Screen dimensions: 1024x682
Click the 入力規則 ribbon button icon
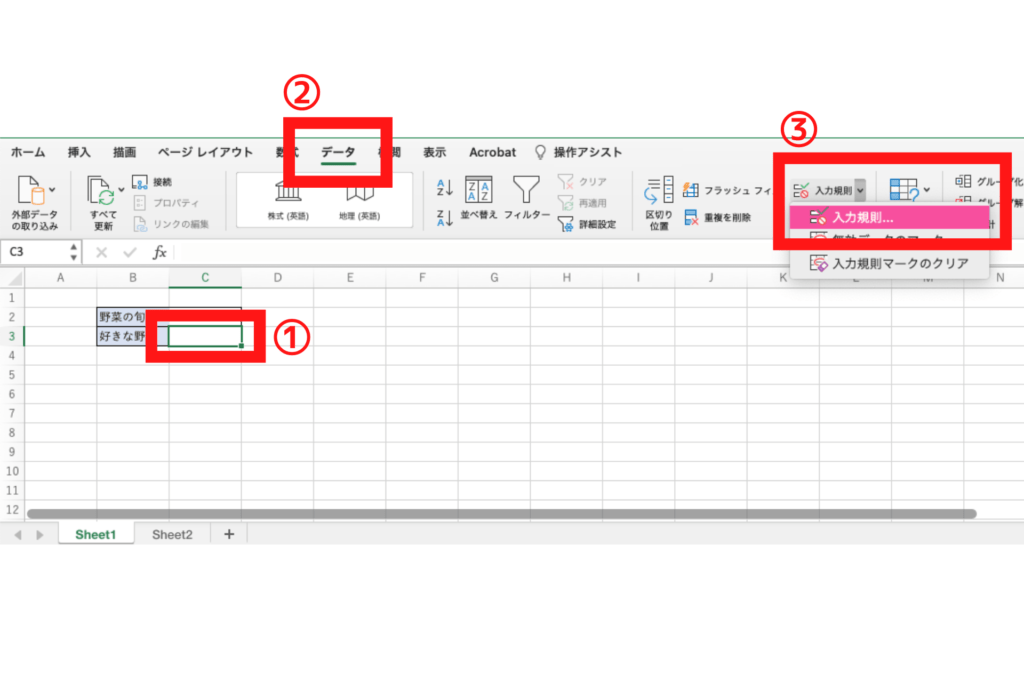(x=801, y=190)
